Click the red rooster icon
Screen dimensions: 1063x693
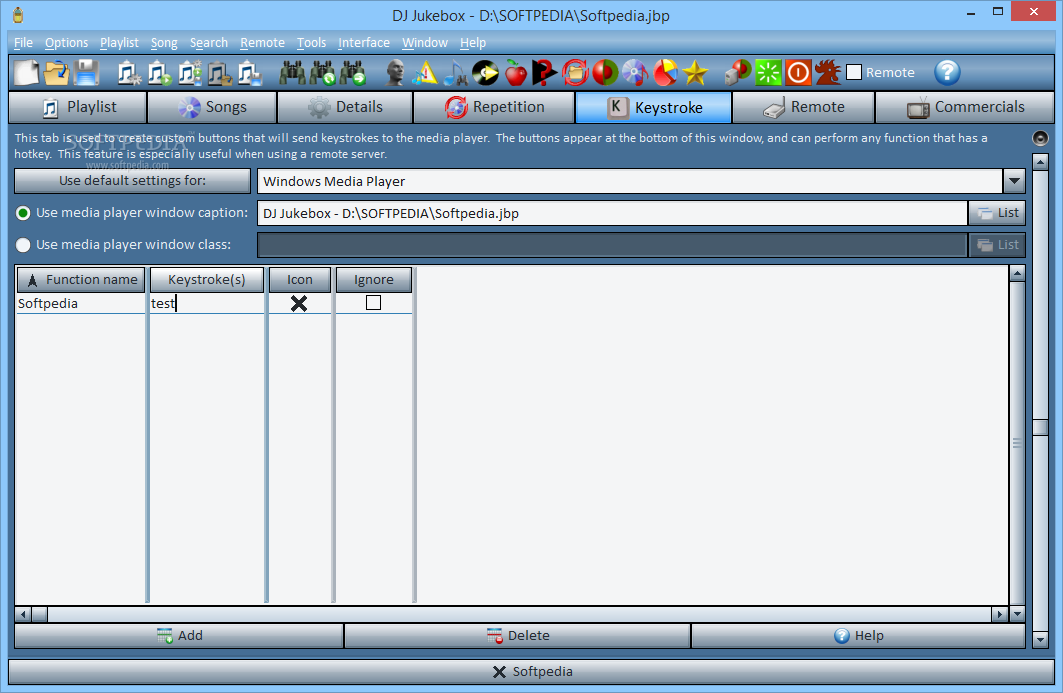[828, 73]
